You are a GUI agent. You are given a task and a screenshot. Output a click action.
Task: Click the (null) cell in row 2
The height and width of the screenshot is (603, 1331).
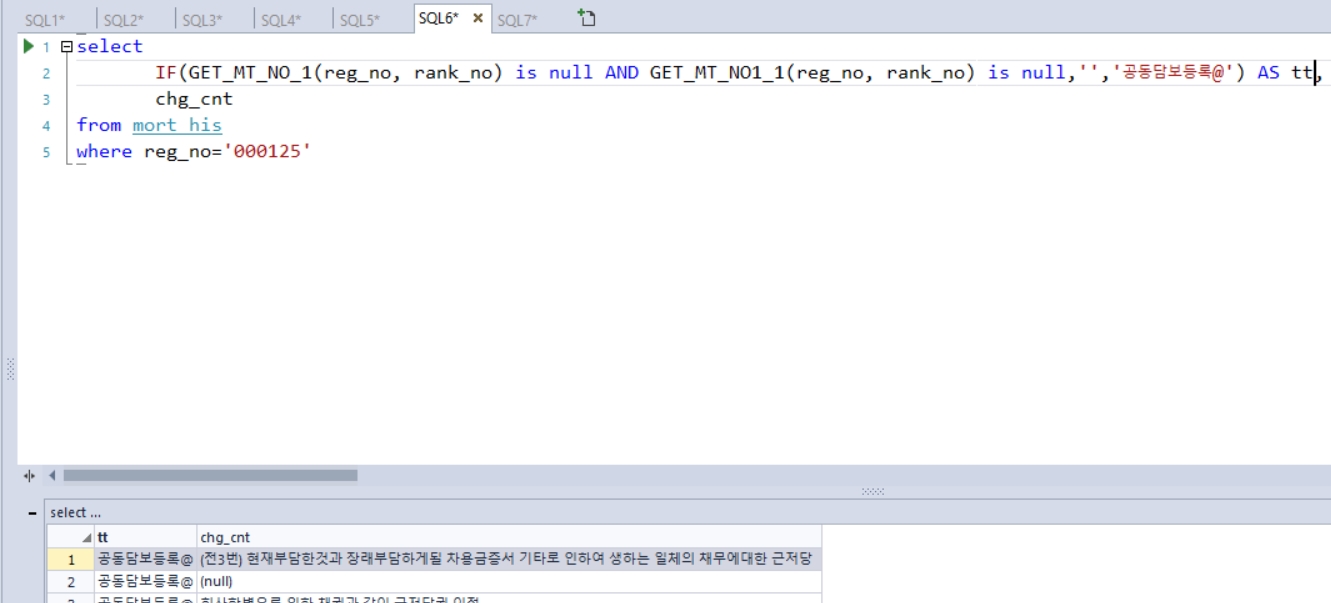point(510,581)
